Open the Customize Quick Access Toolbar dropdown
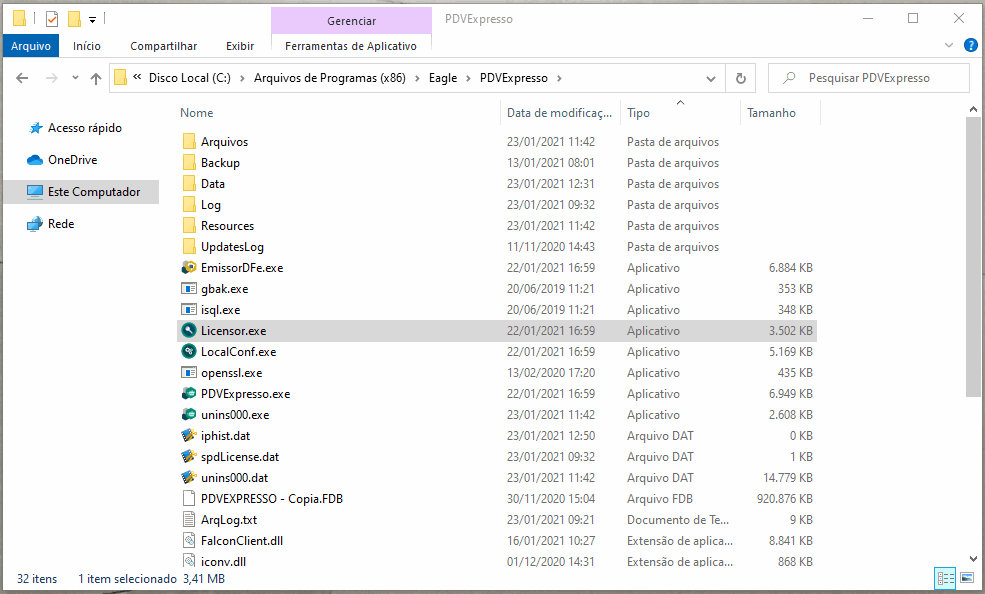This screenshot has width=985, height=594. point(92,20)
